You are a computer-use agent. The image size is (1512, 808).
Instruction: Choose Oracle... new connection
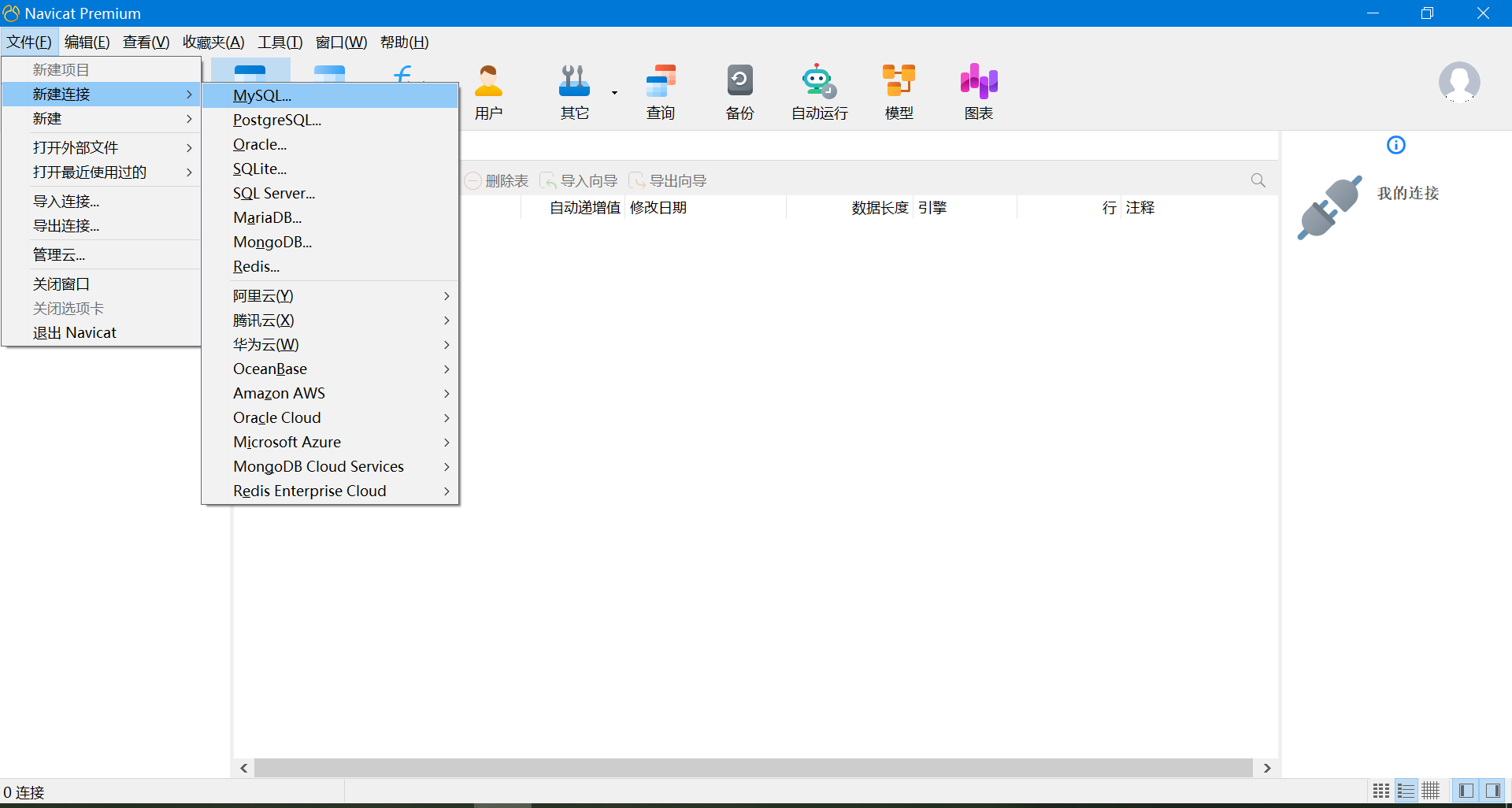(x=331, y=144)
